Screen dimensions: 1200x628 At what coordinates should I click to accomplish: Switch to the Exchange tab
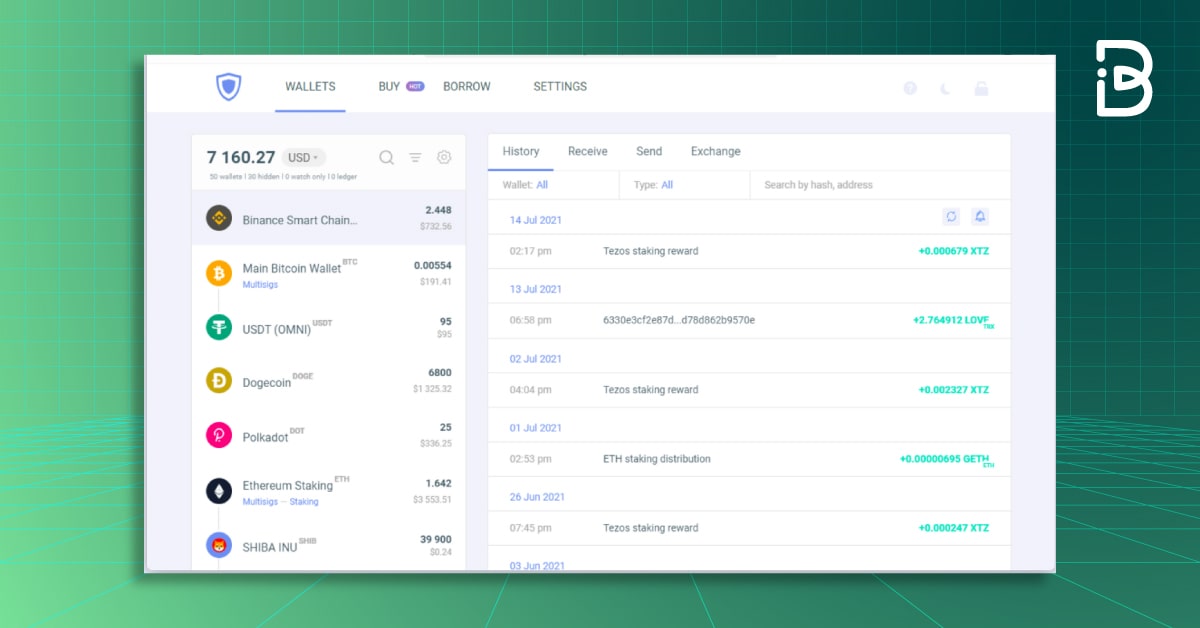(715, 151)
